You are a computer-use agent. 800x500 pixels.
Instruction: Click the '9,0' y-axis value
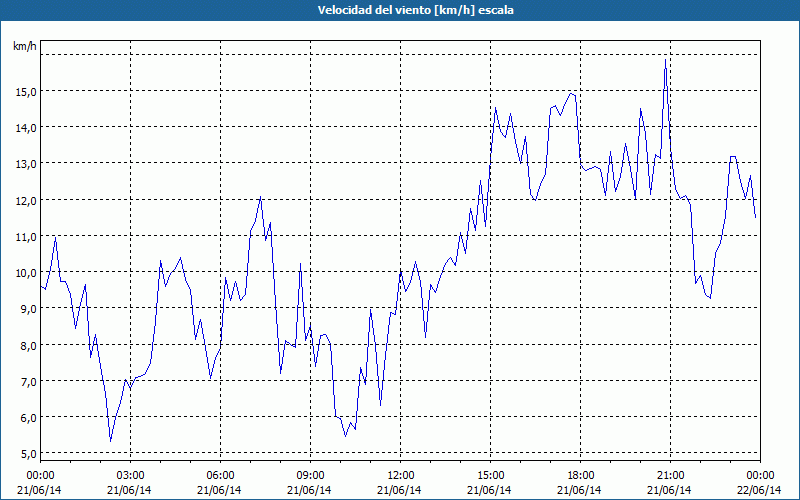pyautogui.click(x=28, y=309)
